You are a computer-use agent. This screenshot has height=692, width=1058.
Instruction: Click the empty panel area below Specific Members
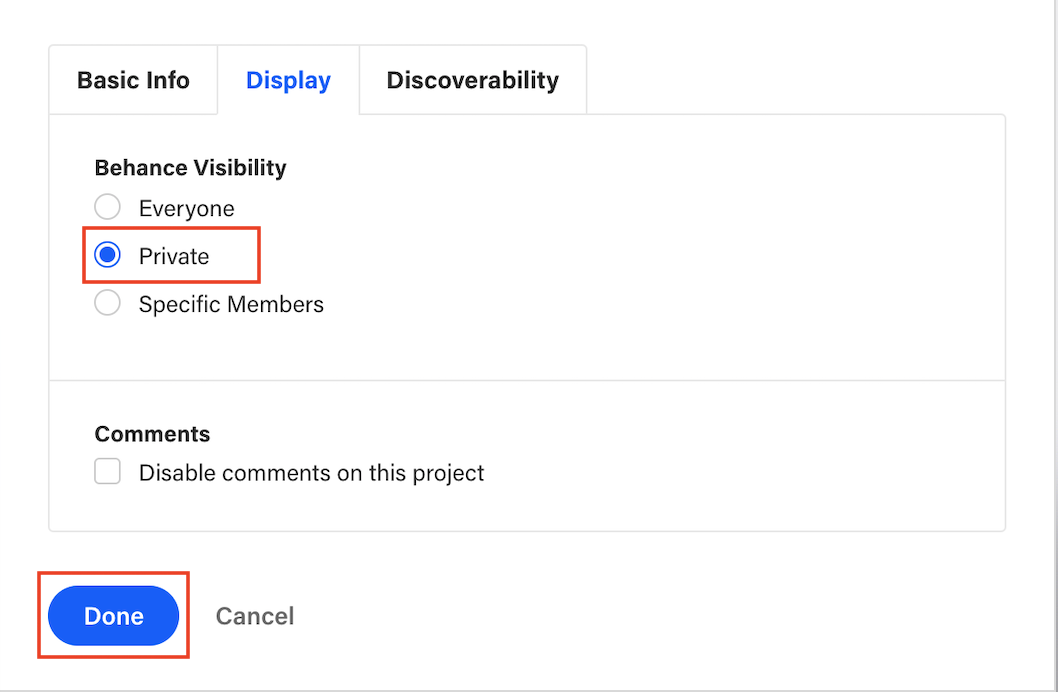click(x=527, y=345)
